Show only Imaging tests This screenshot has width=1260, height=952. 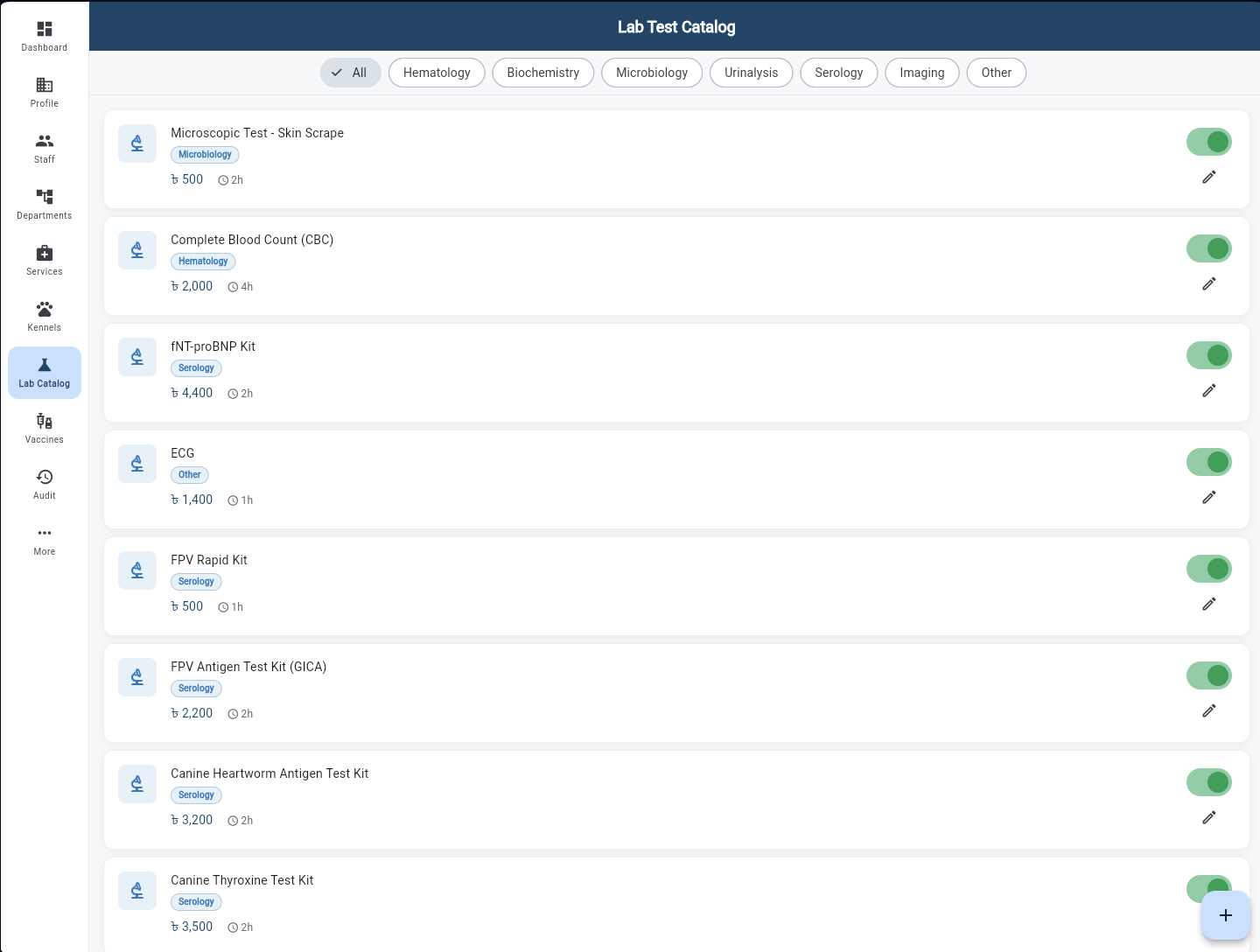(921, 73)
